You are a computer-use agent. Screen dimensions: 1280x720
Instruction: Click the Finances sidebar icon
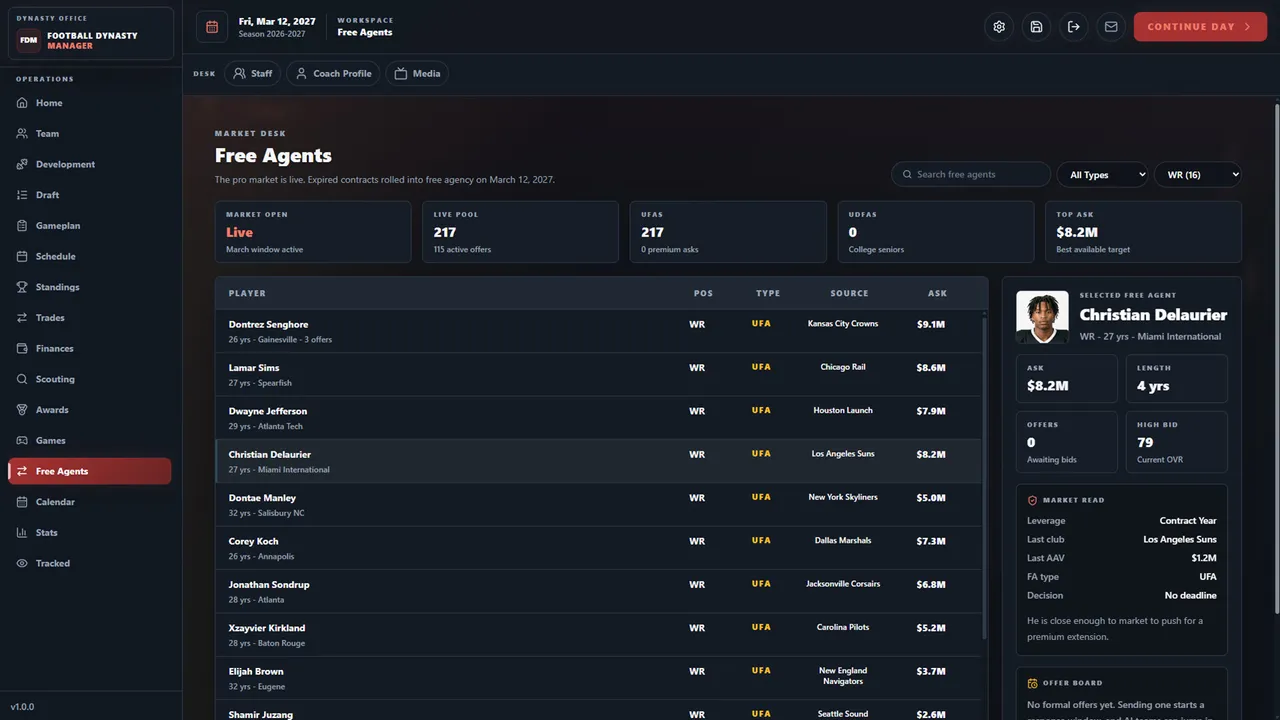[x=22, y=348]
